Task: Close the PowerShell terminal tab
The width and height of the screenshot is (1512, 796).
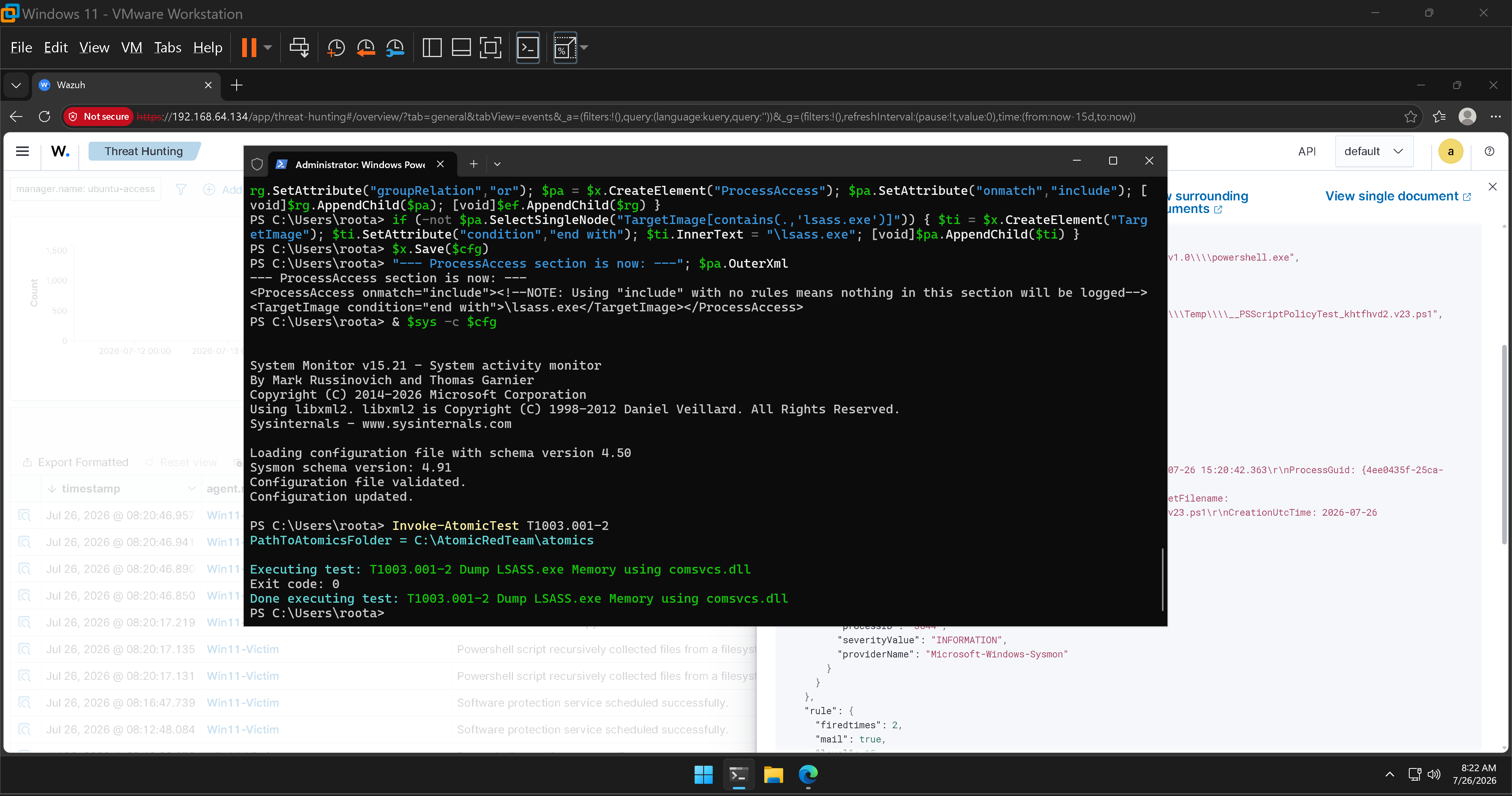Action: click(440, 165)
